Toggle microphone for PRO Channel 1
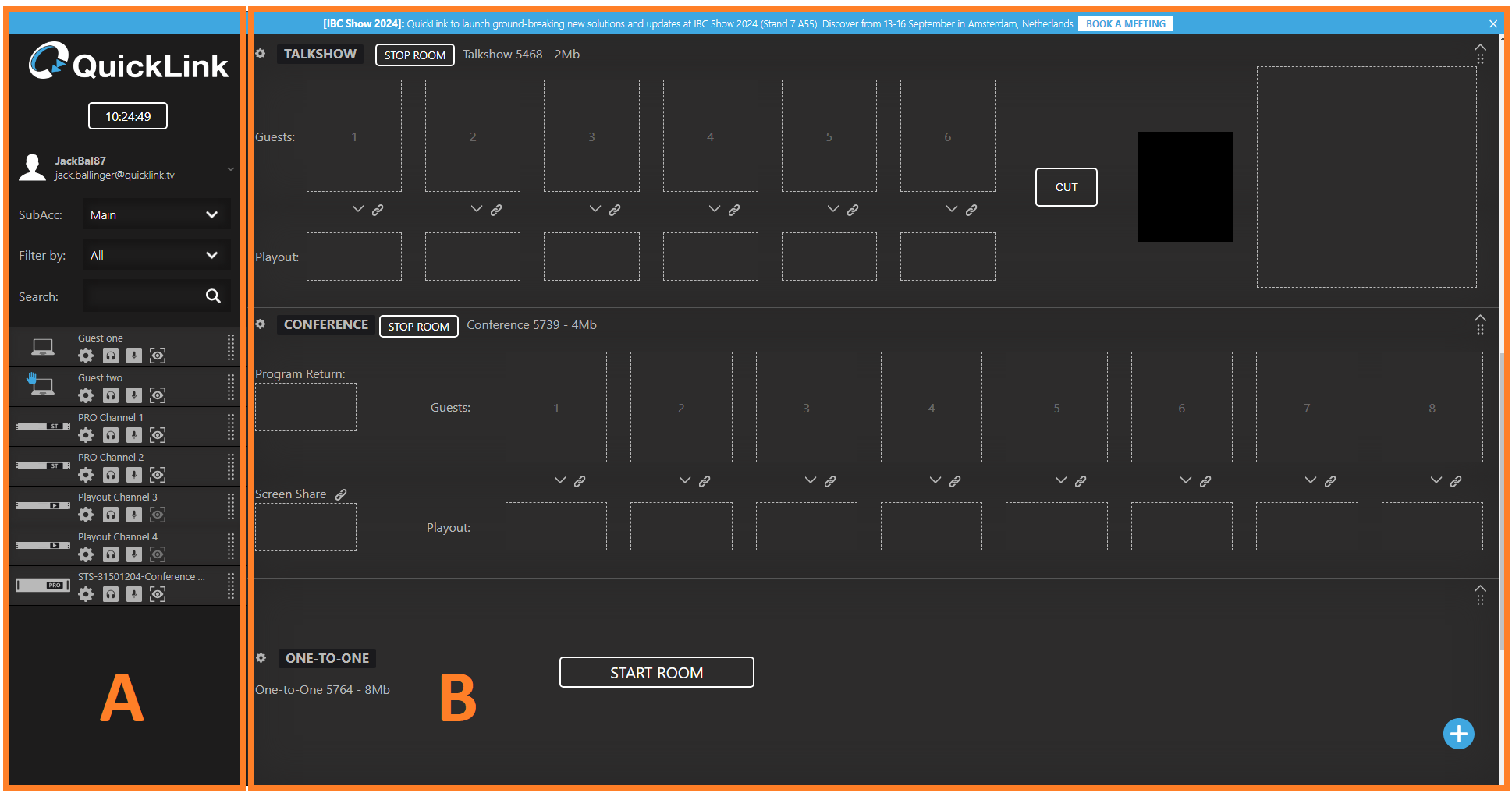 point(134,436)
